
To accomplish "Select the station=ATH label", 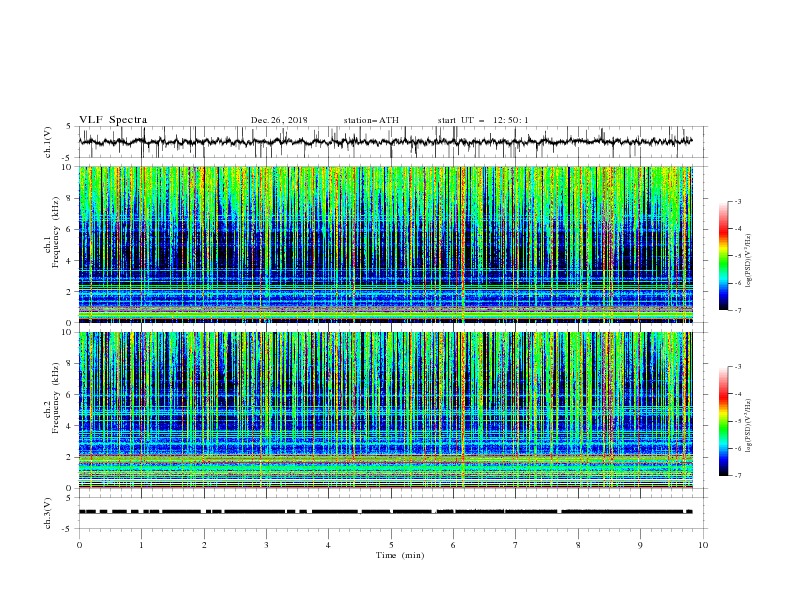I will 371,120.
